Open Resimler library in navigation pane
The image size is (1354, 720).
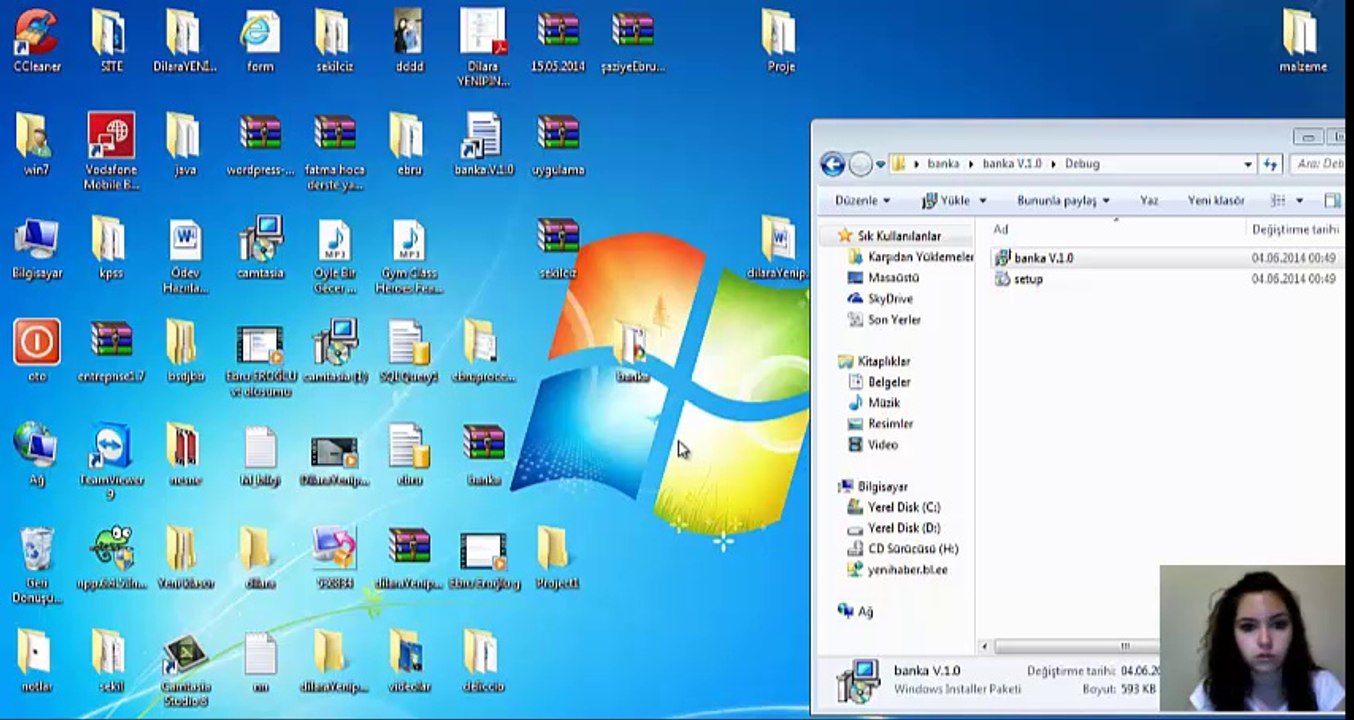(889, 424)
